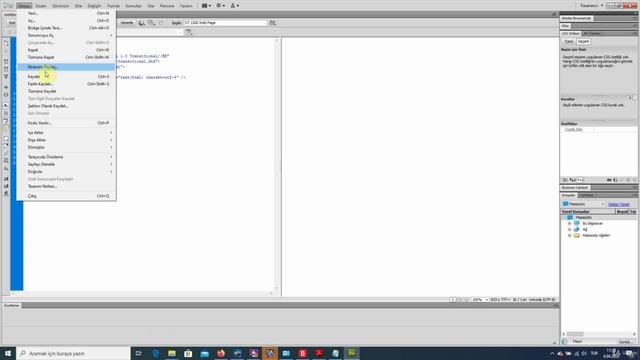Expand the Tarayıcıda Önizleme submenu

tap(66, 157)
